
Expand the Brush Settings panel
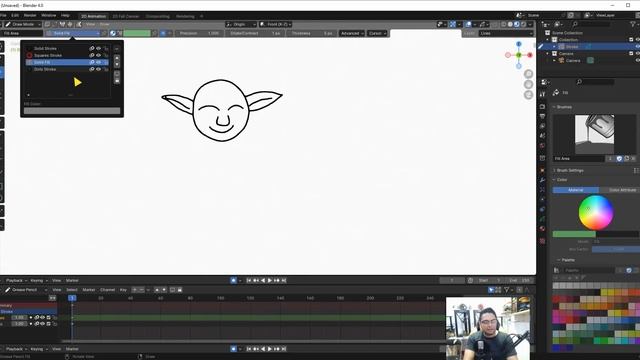570,170
